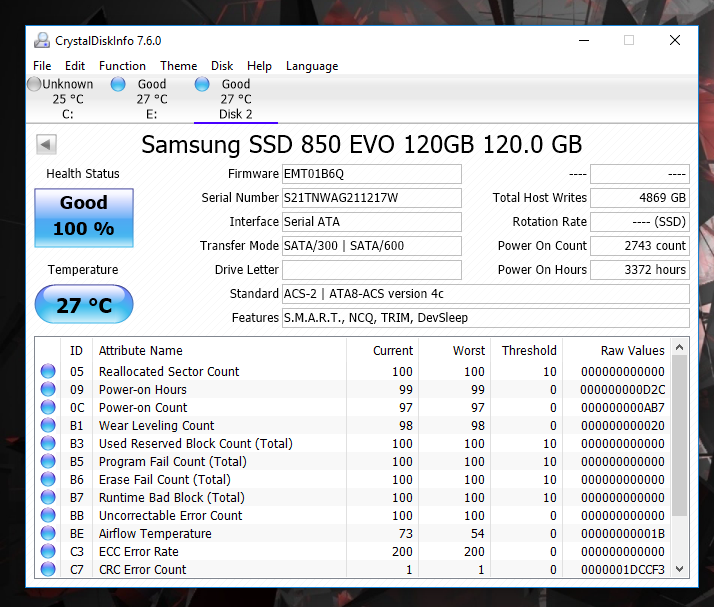Click status orb of Used Reserved Block Count row
This screenshot has width=714, height=607.
(48, 443)
